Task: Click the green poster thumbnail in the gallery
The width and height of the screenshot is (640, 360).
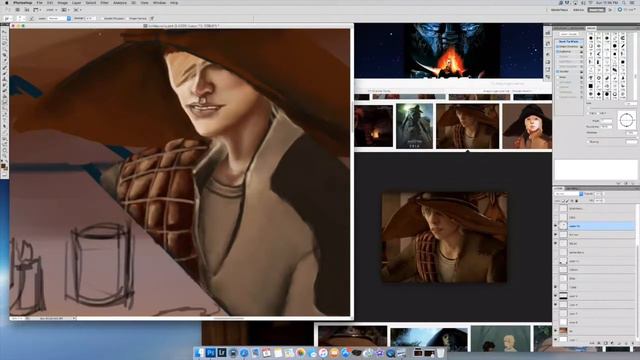Action: click(414, 126)
